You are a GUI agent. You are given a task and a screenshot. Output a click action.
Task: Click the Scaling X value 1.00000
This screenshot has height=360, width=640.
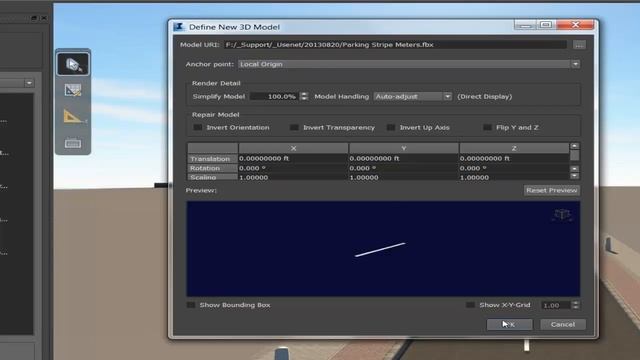coord(293,177)
